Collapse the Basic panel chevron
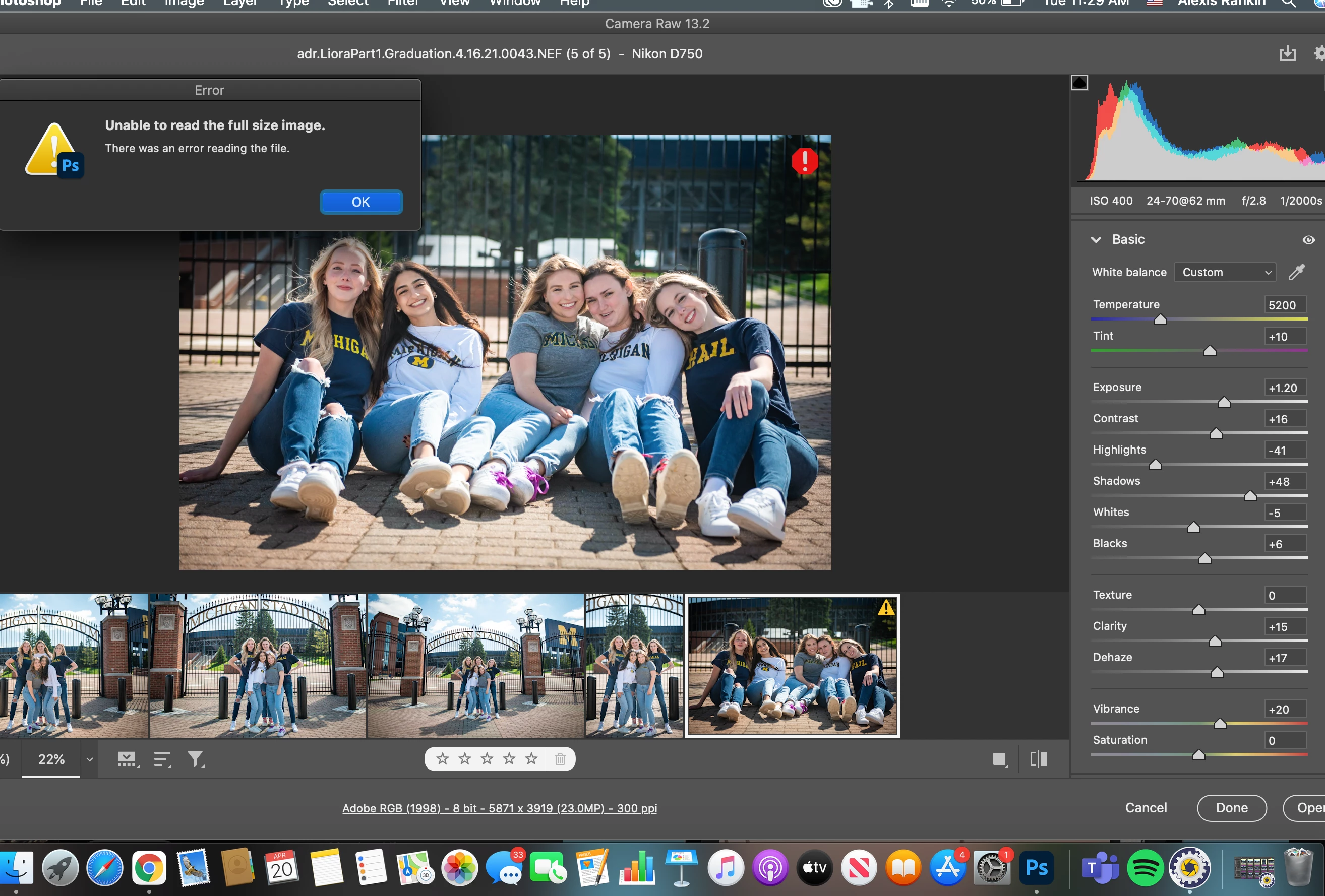The image size is (1325, 896). click(1095, 240)
